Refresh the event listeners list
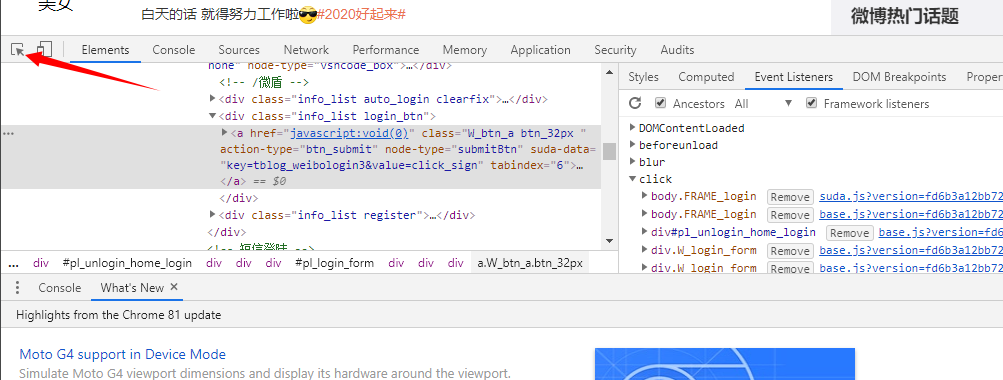Screen dimensions: 1003x380 635,103
